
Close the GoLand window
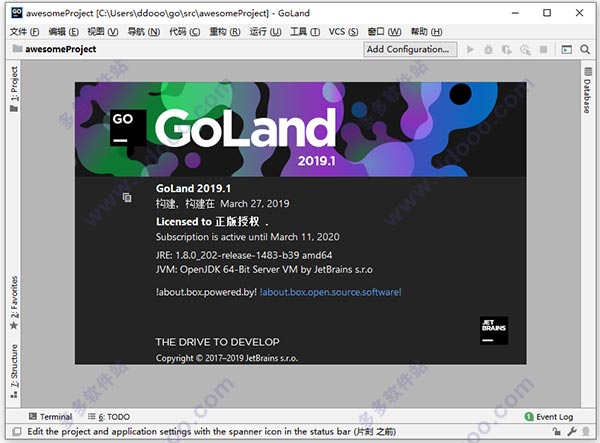579,13
